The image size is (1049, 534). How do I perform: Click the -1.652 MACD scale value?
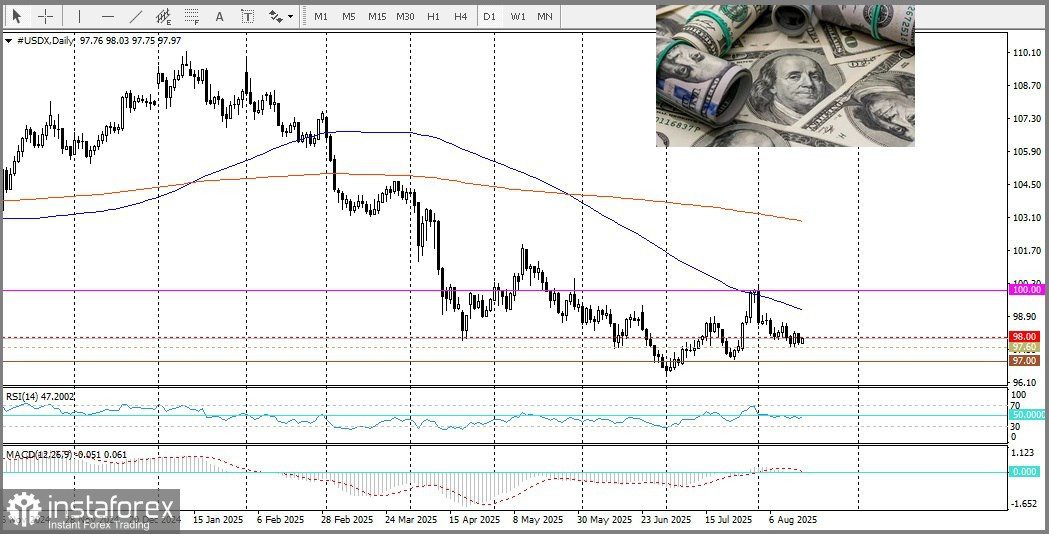coord(1024,503)
